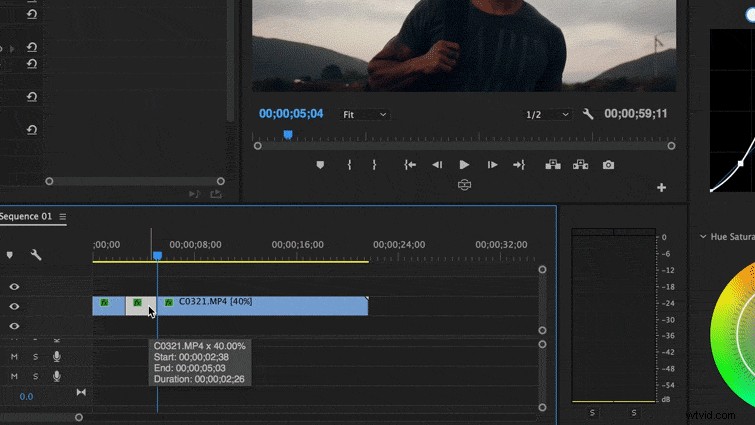Click the timeline Add Marker icon

[10, 255]
